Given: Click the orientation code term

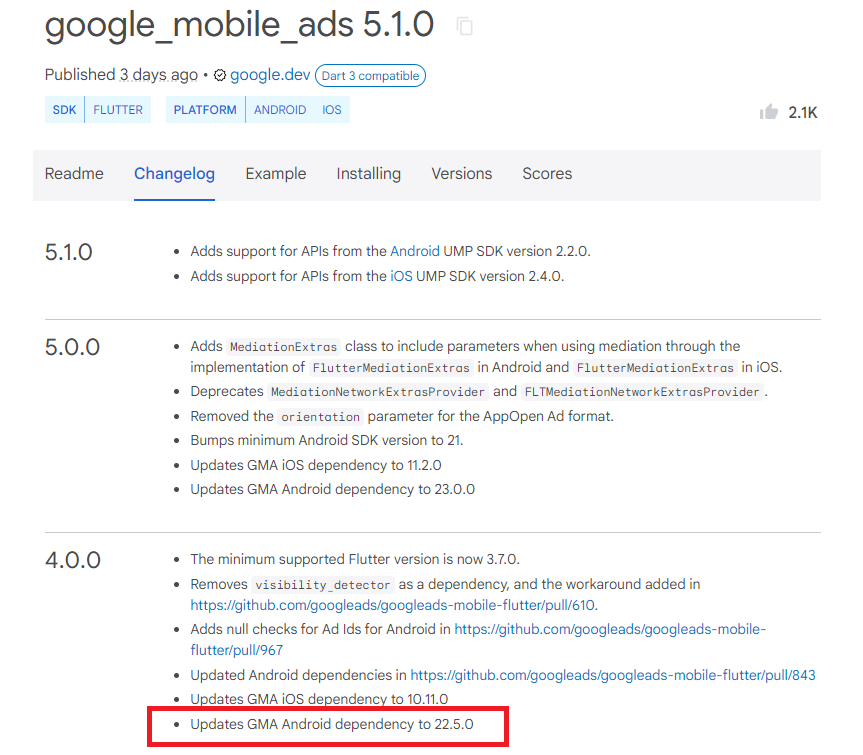Looking at the screenshot, I should (320, 417).
